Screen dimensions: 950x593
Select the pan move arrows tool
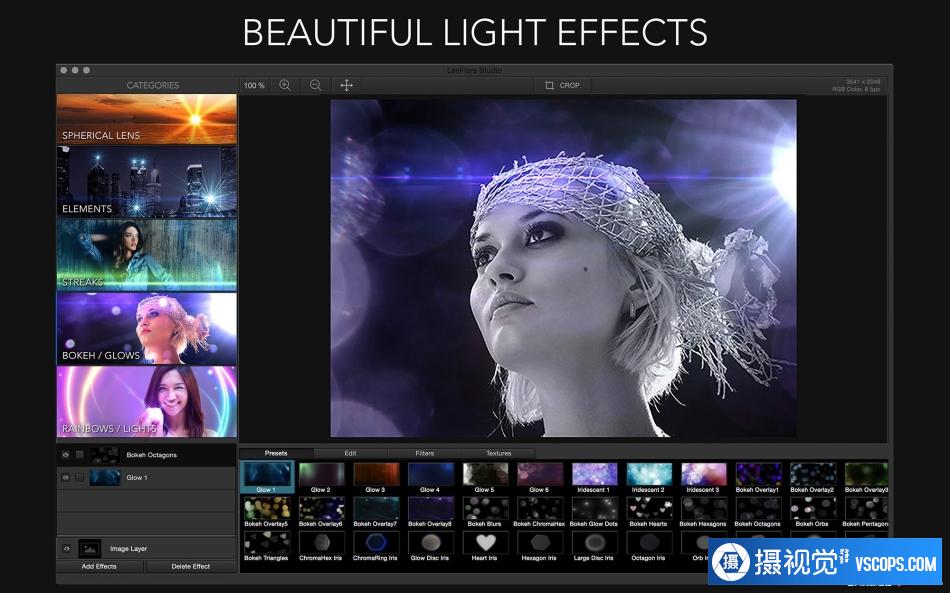tap(347, 85)
